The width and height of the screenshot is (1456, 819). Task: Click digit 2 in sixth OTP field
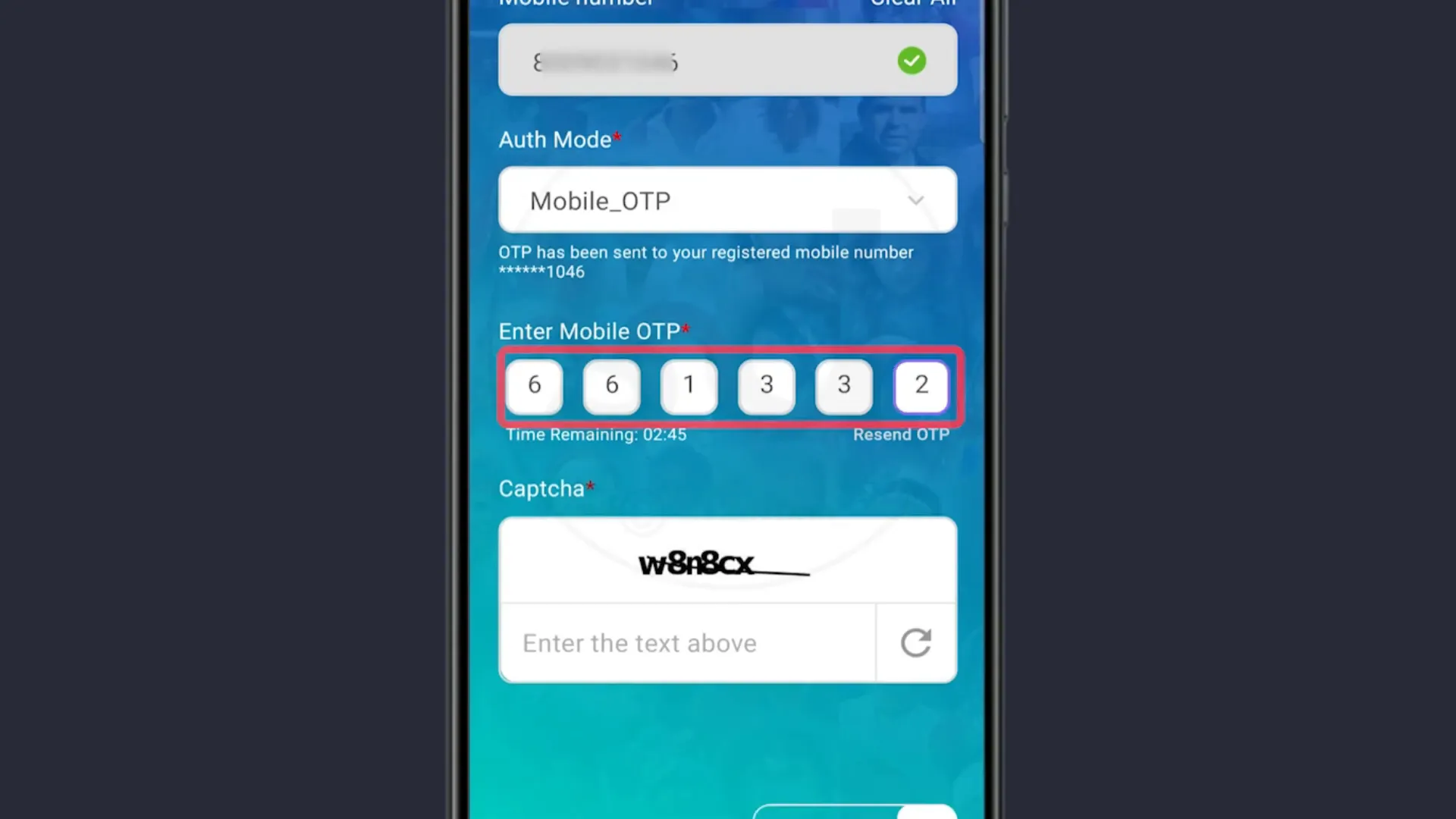coord(921,384)
